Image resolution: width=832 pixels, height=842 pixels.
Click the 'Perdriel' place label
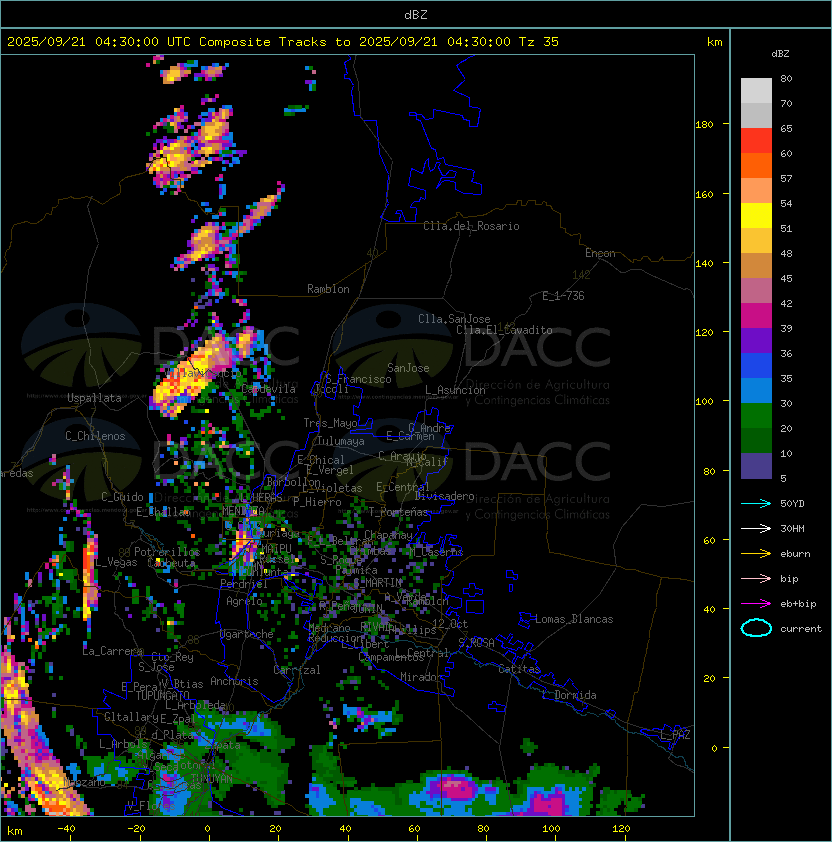click(x=244, y=584)
